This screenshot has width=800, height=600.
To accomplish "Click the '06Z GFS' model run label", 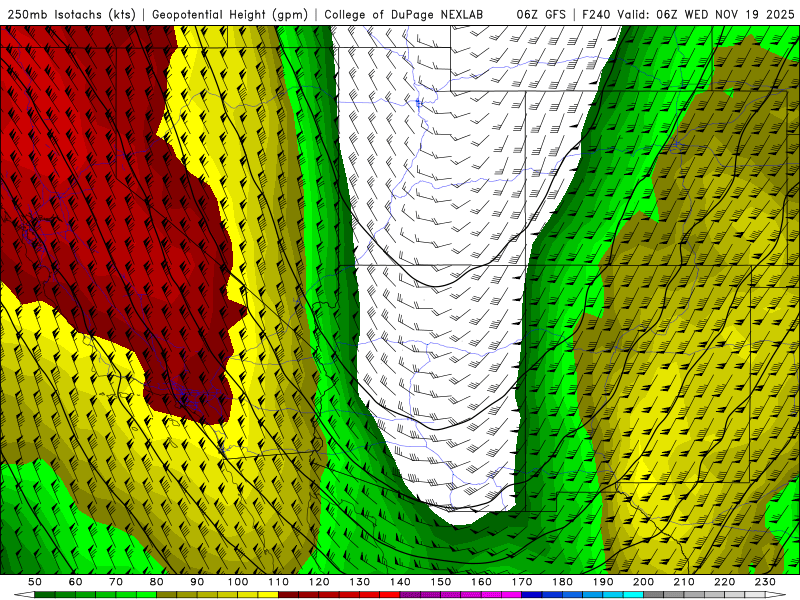I will click(541, 14).
